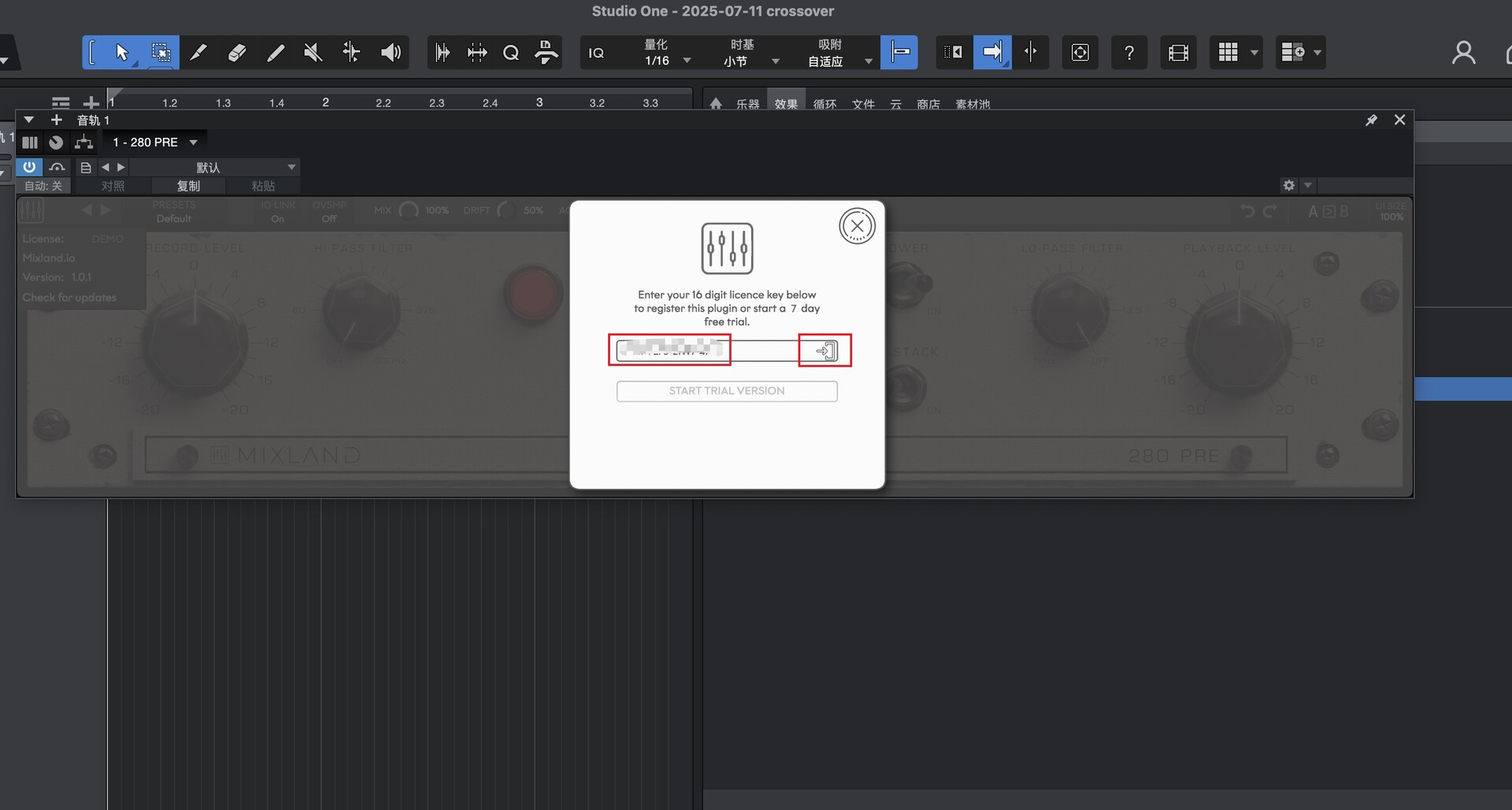Screen dimensions: 1512x810
Task: Select the Paint pencil tool
Action: [276, 53]
